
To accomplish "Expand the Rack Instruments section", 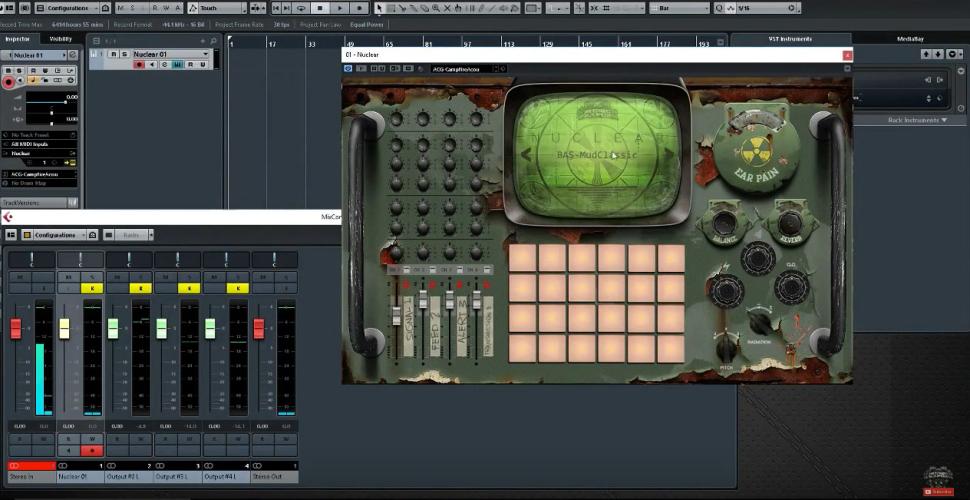I will point(916,120).
